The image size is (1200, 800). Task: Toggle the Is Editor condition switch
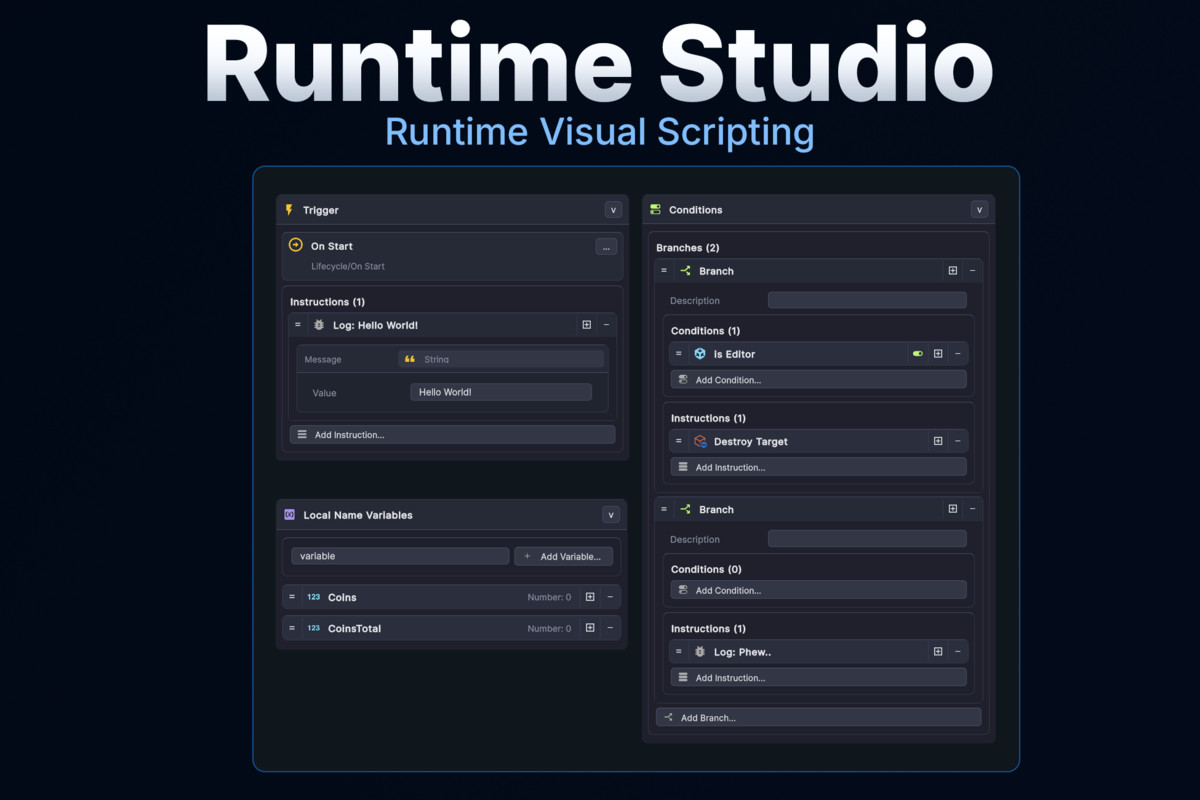click(x=918, y=354)
